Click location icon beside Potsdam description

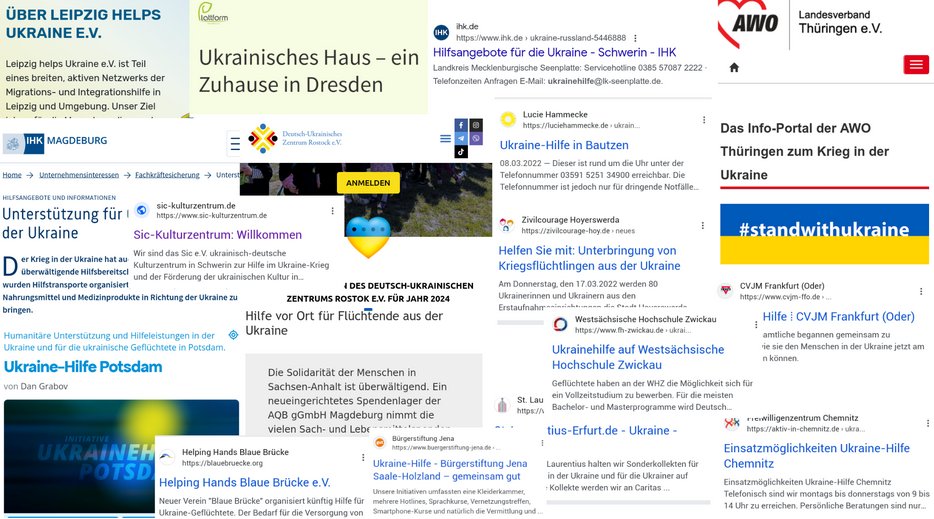(234, 335)
